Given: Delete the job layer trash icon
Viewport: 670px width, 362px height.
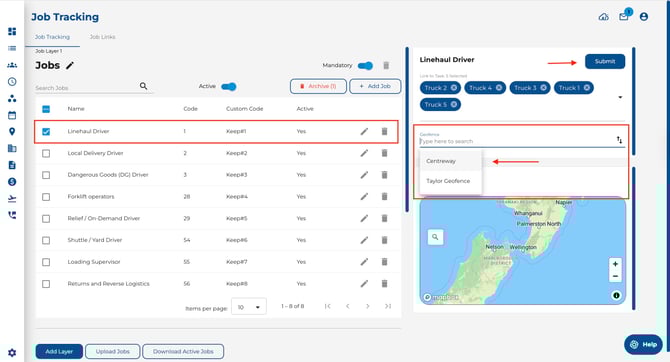Looking at the screenshot, I should 386,65.
